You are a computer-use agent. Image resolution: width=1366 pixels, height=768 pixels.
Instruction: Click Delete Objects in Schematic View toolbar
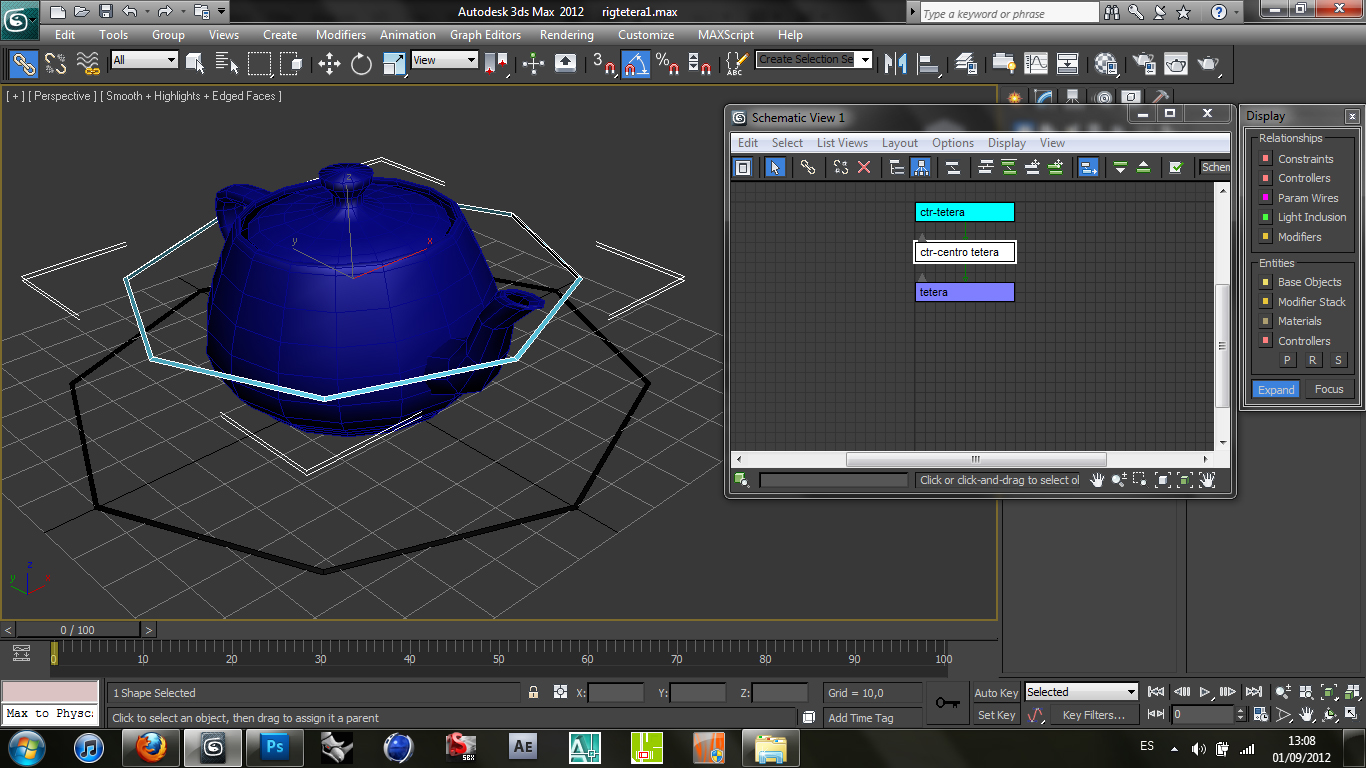[x=864, y=168]
